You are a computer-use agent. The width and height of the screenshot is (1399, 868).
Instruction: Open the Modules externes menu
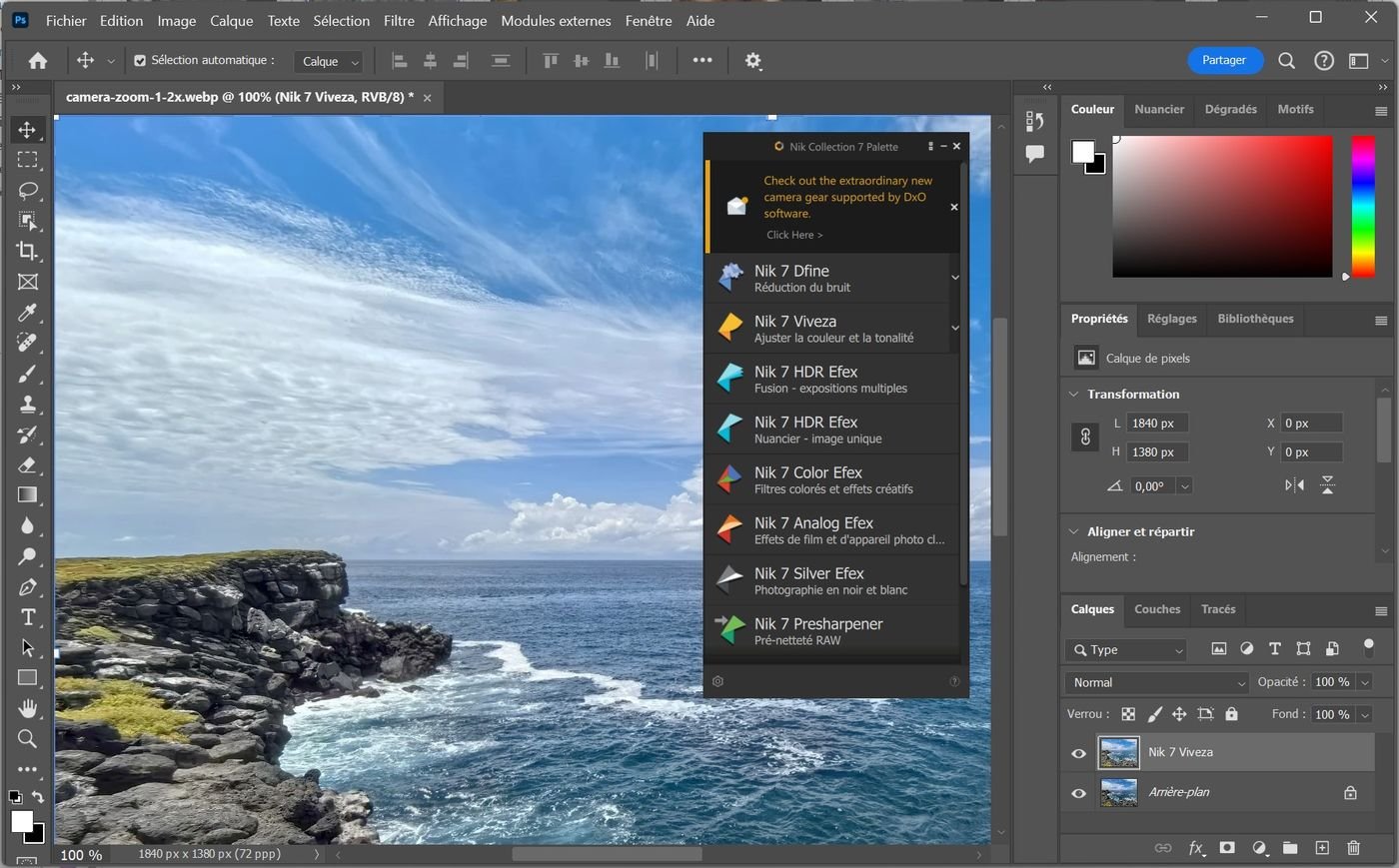pyautogui.click(x=556, y=20)
